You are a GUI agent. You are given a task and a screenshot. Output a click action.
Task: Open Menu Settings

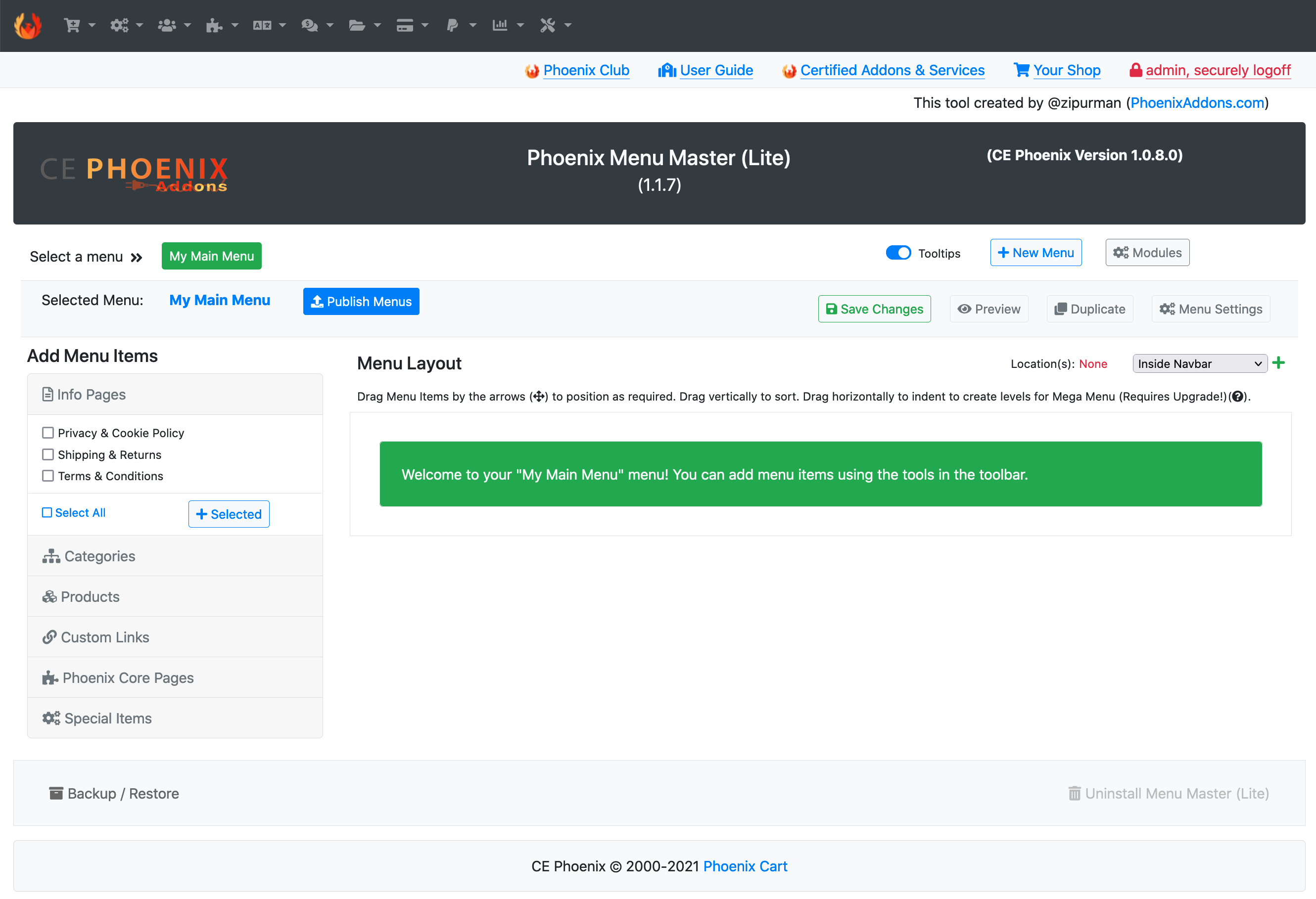[1211, 309]
